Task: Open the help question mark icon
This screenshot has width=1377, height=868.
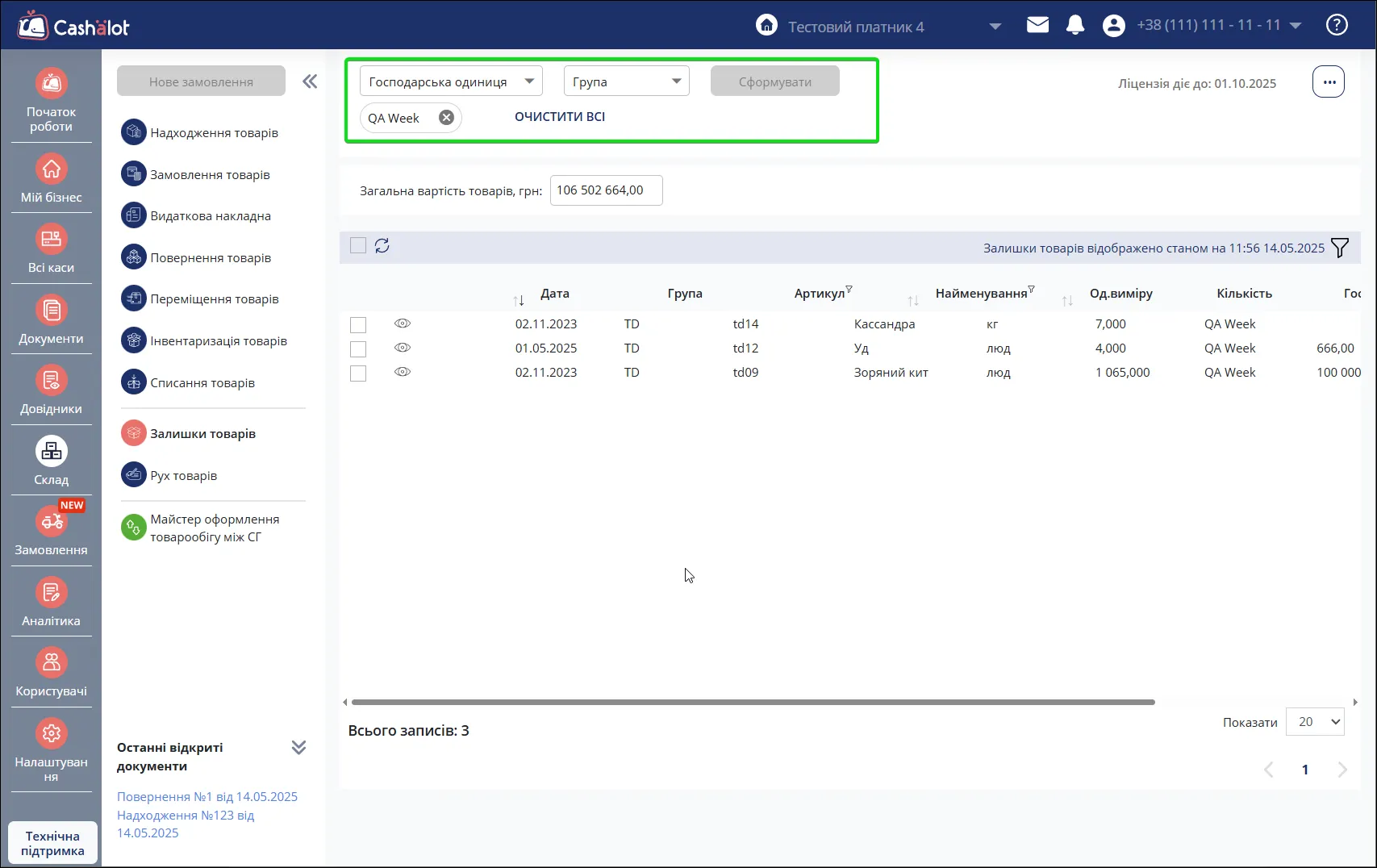Action: [x=1337, y=25]
